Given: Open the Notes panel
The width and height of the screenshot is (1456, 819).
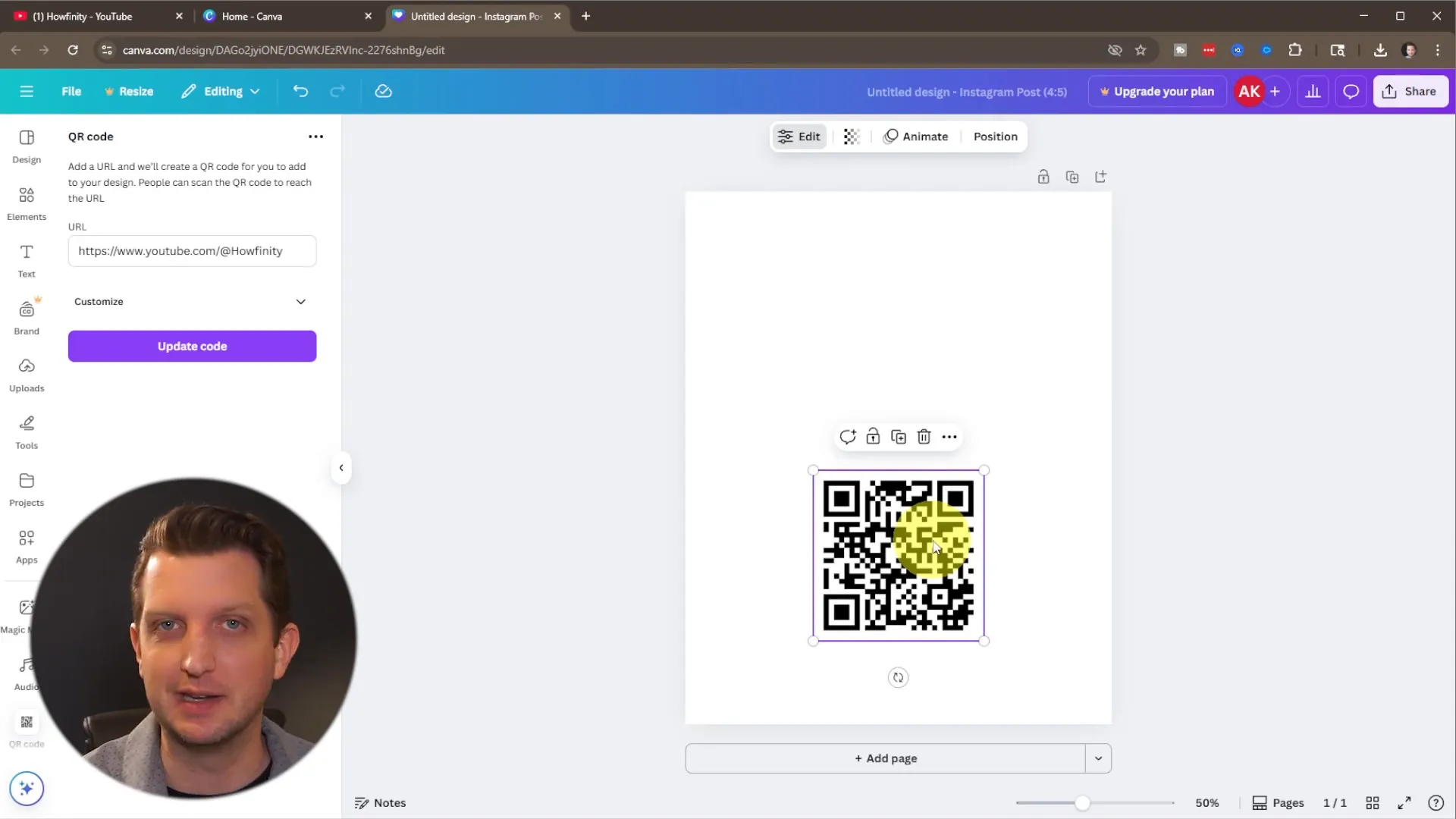Looking at the screenshot, I should tap(381, 803).
